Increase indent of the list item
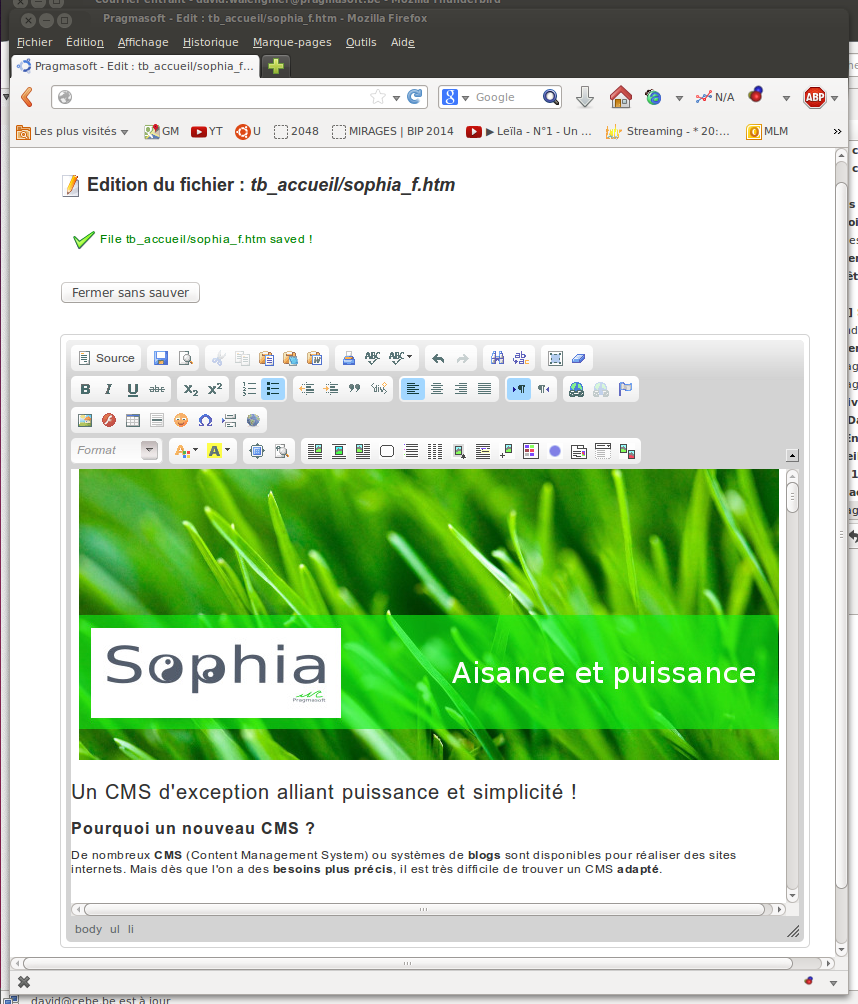Viewport: 858px width, 1004px height. point(330,389)
